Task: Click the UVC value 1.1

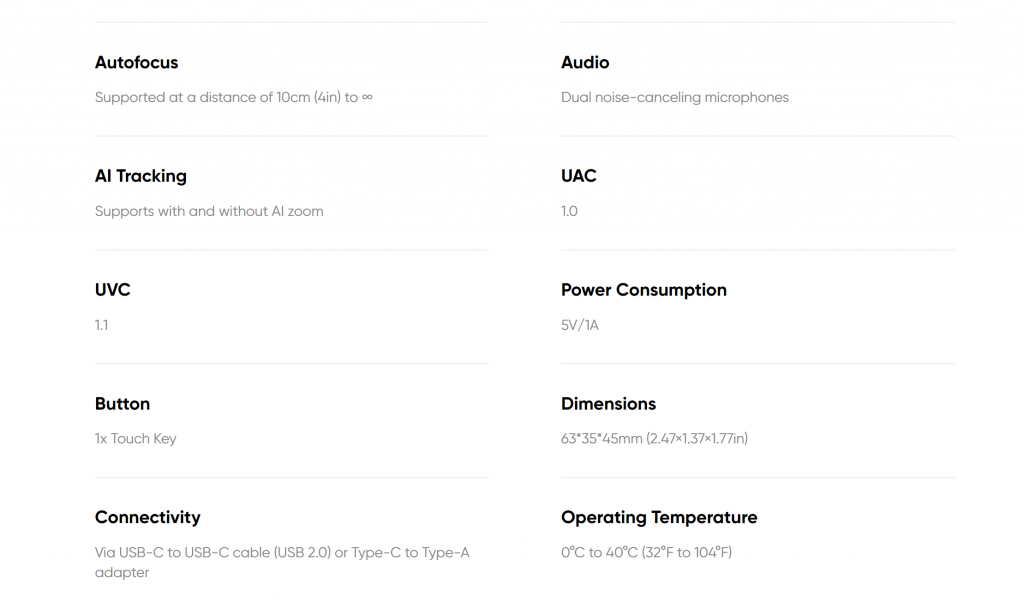Action: [x=101, y=325]
